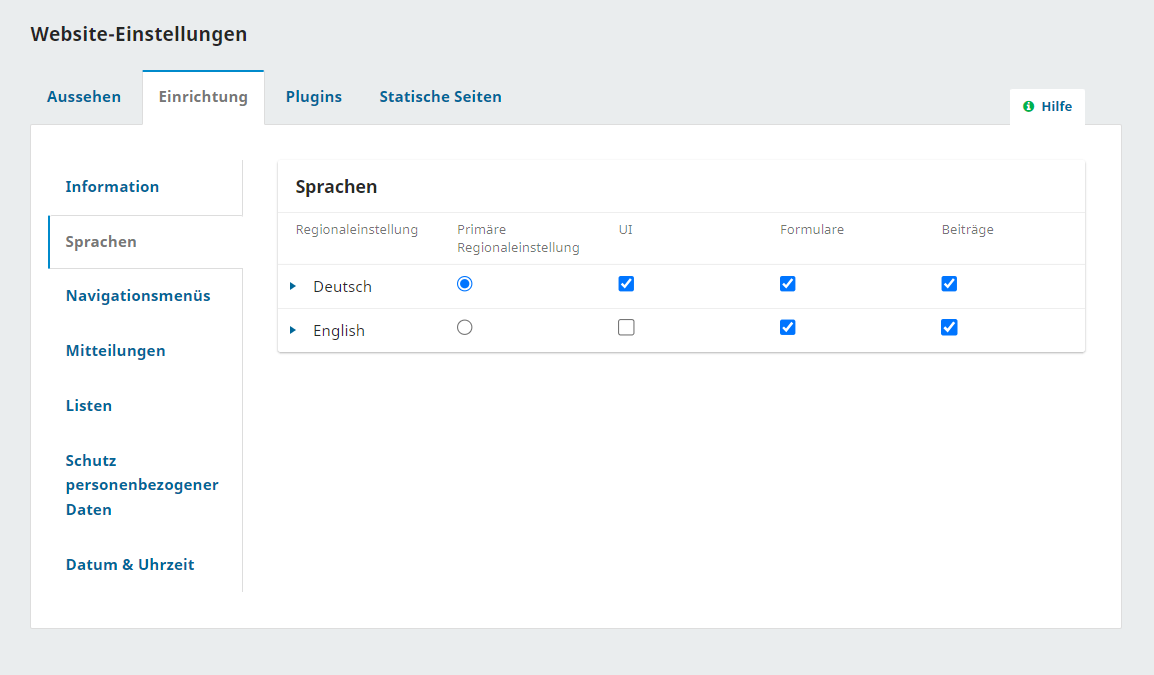The image size is (1154, 675).
Task: Click the green Hilfe info icon
Action: [1028, 107]
